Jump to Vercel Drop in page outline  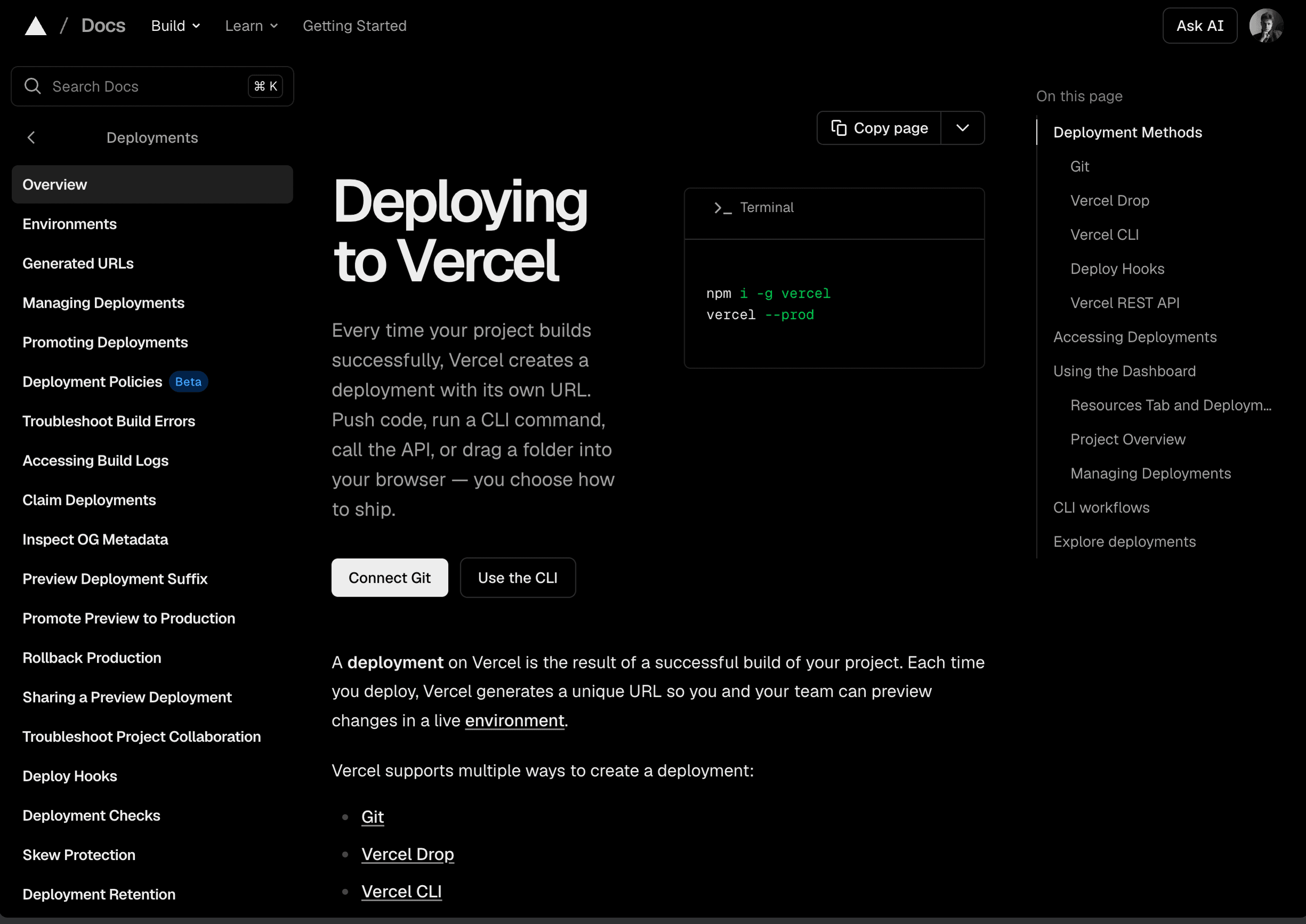(x=1109, y=201)
